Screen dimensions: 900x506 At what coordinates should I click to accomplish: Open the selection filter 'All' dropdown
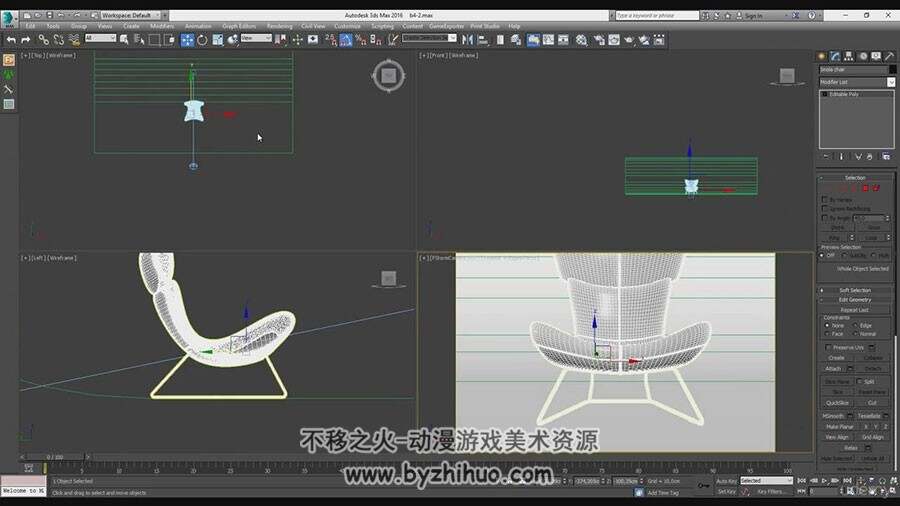click(100, 38)
